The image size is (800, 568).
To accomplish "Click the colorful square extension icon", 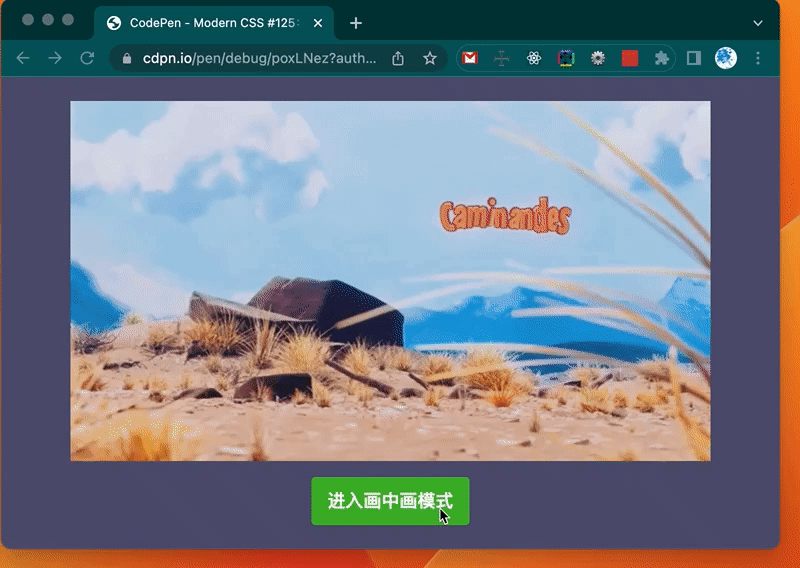I will coord(566,58).
